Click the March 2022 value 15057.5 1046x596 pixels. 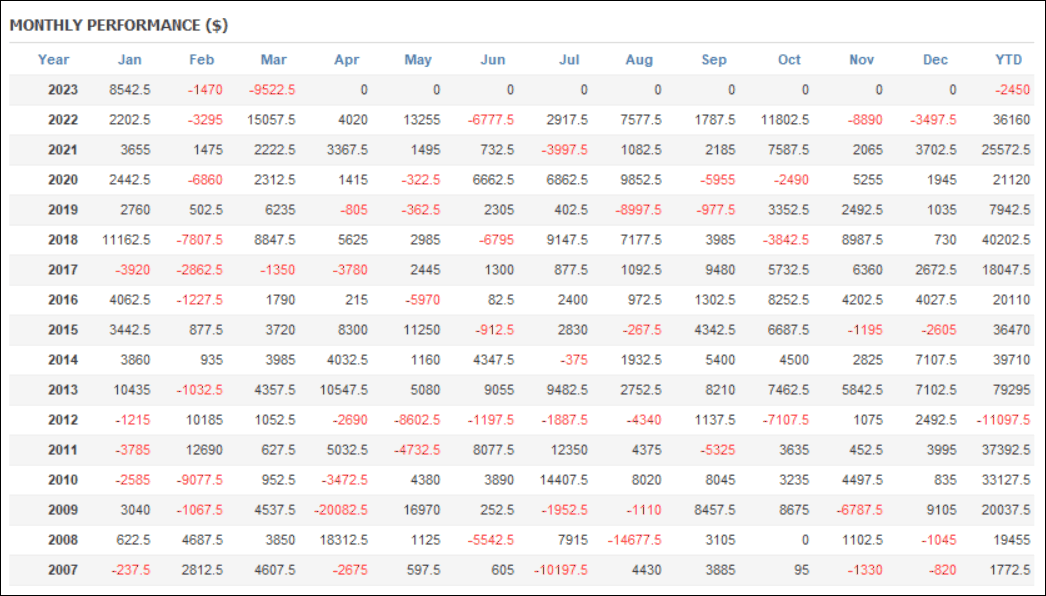[x=271, y=120]
